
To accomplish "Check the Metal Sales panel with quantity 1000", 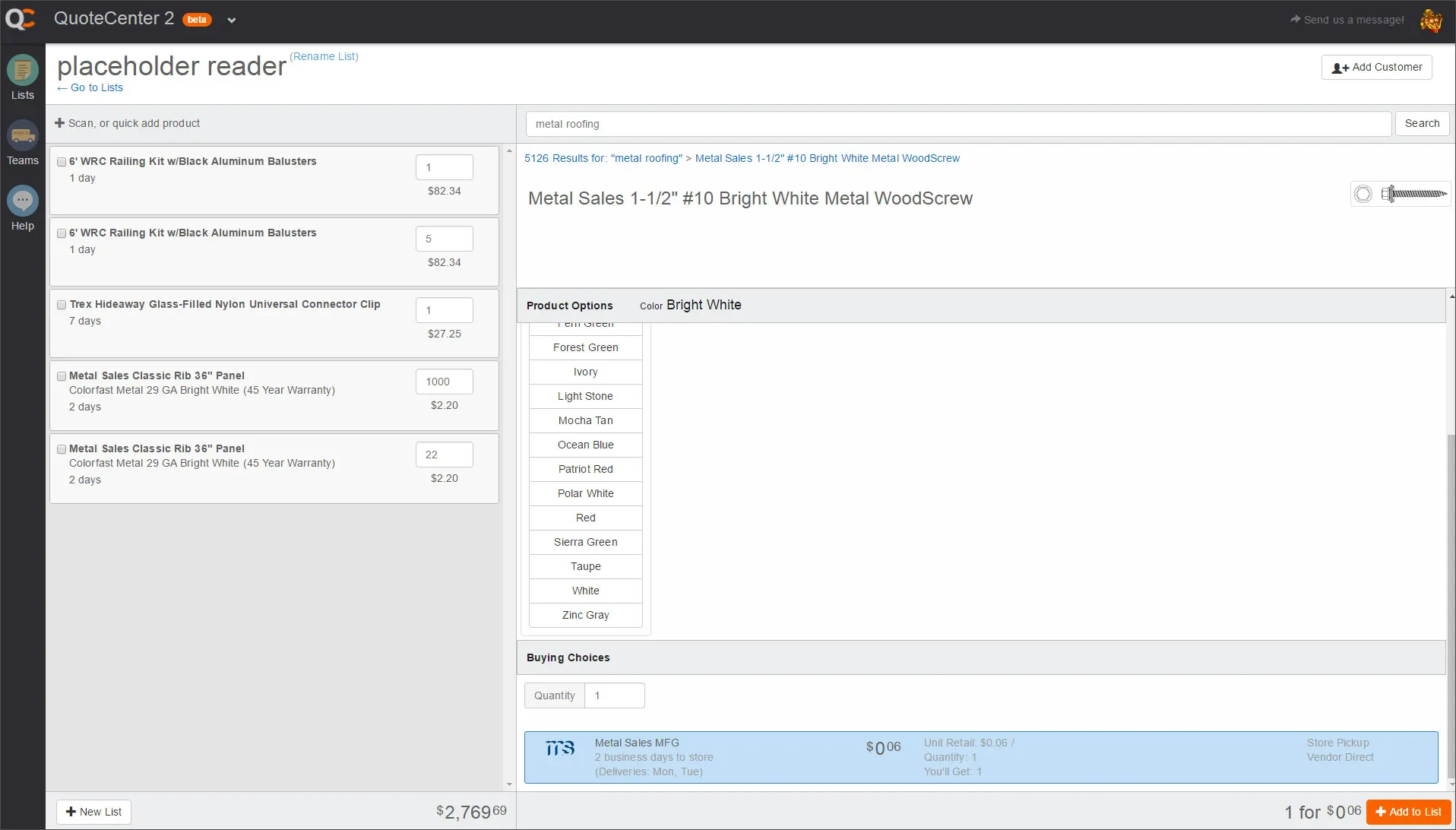I will [x=62, y=376].
